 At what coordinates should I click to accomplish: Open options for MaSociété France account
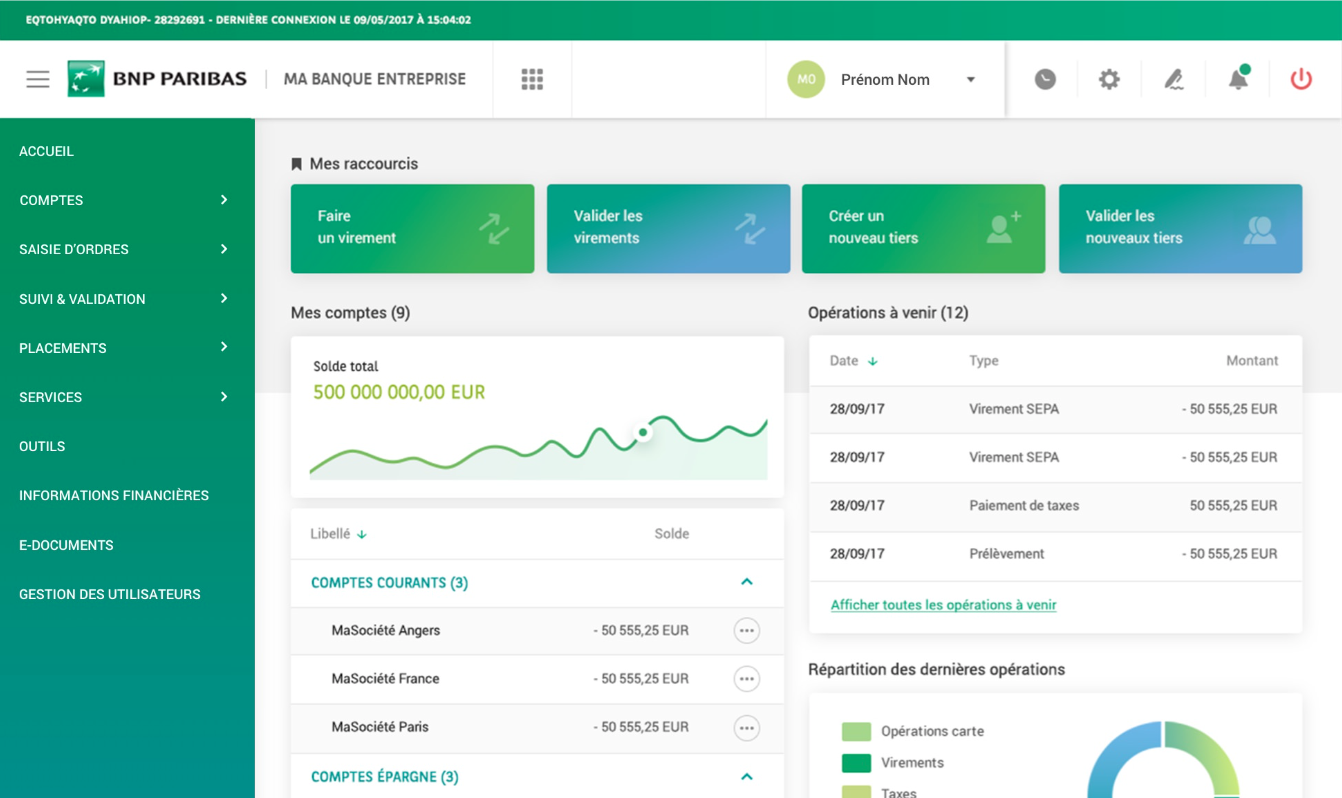[x=746, y=679]
